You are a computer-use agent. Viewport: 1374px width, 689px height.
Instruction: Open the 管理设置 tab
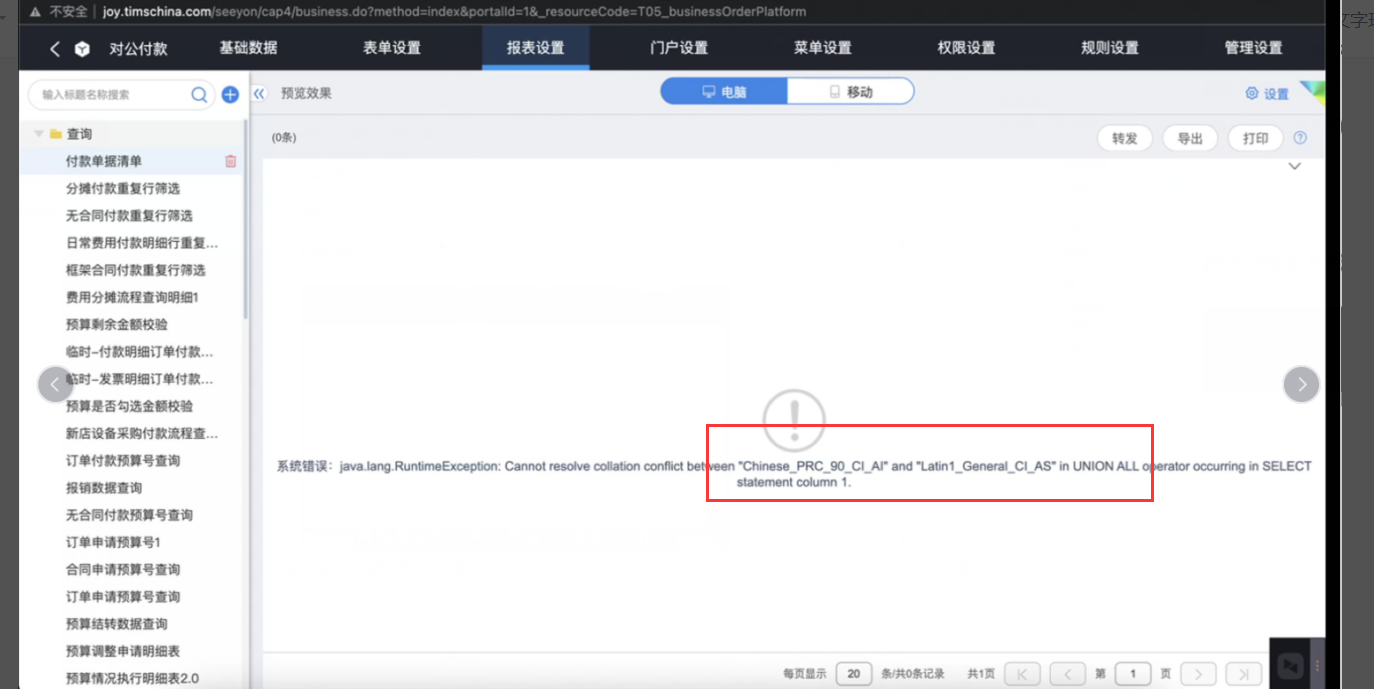point(1253,48)
